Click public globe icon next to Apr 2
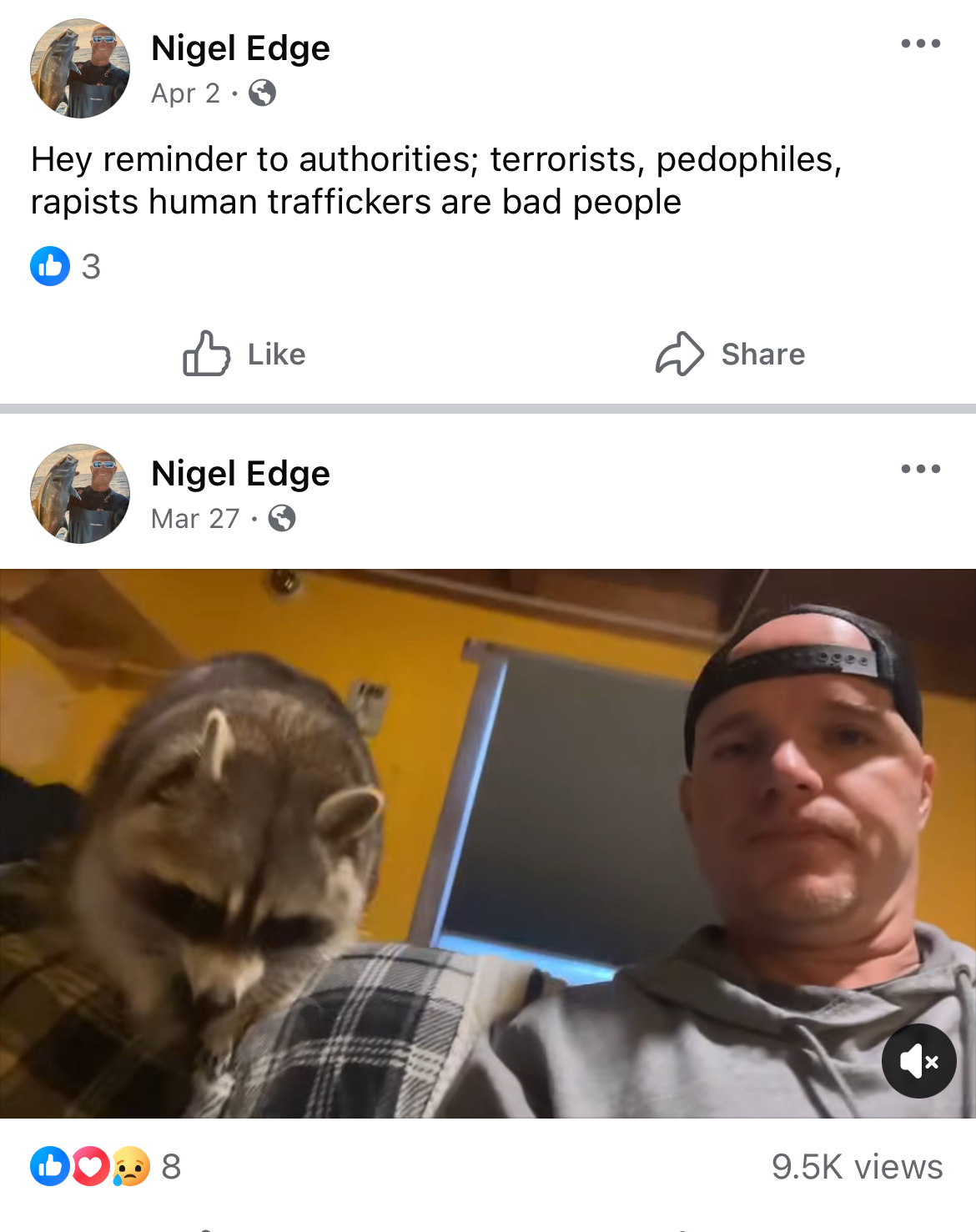This screenshot has height=1232, width=976. pyautogui.click(x=262, y=93)
